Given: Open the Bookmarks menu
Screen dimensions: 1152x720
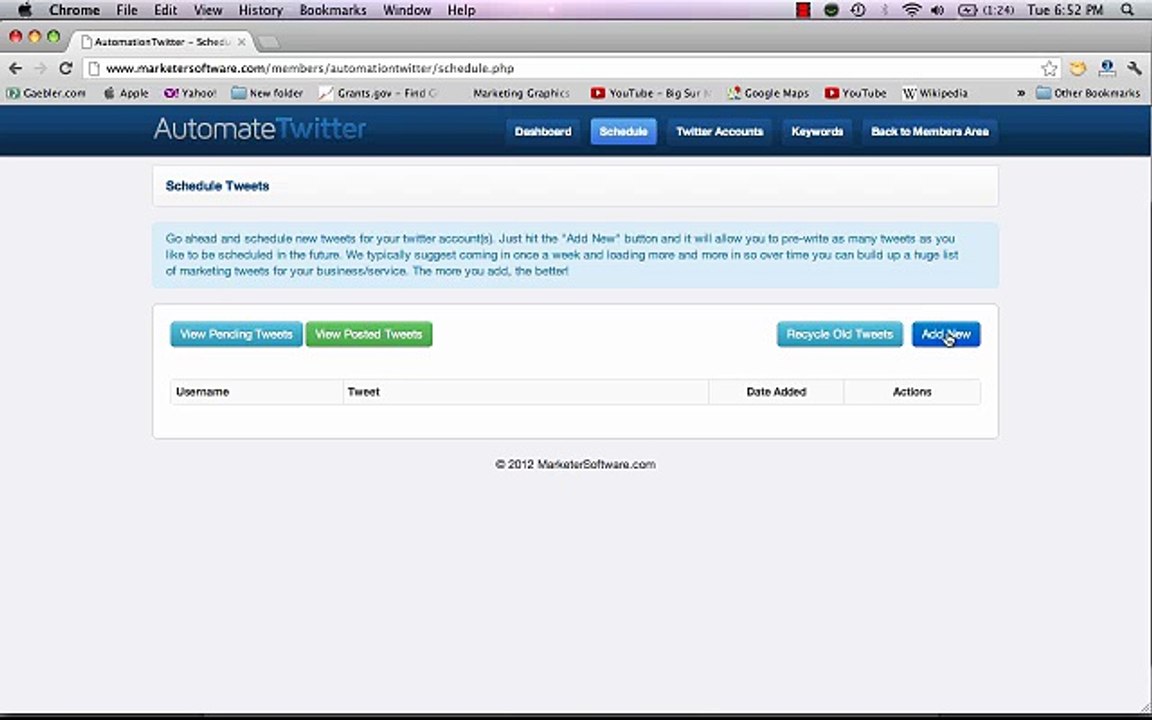Looking at the screenshot, I should click(x=333, y=10).
